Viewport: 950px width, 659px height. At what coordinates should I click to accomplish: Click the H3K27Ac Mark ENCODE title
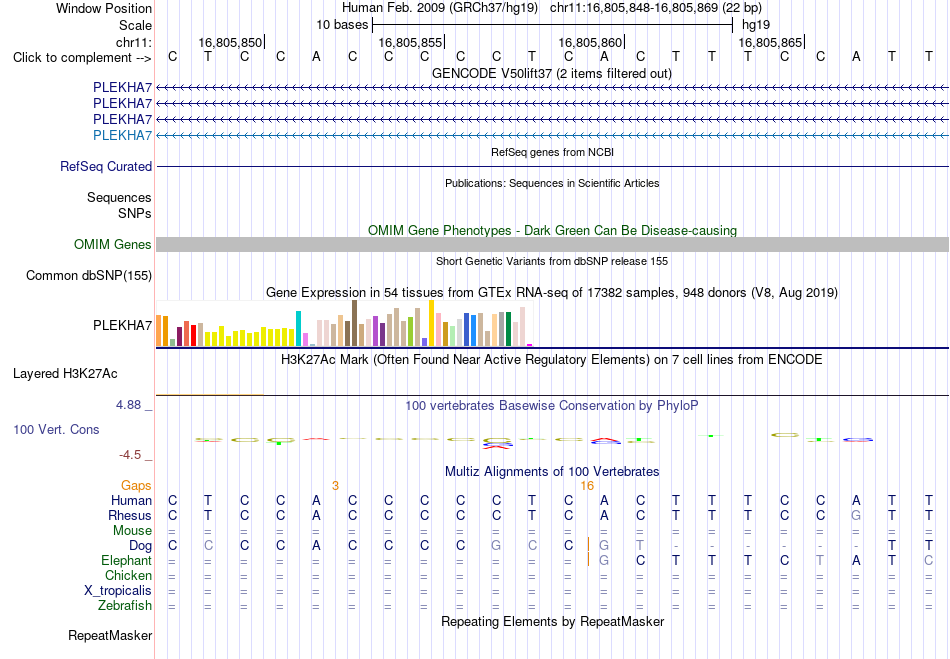click(552, 360)
